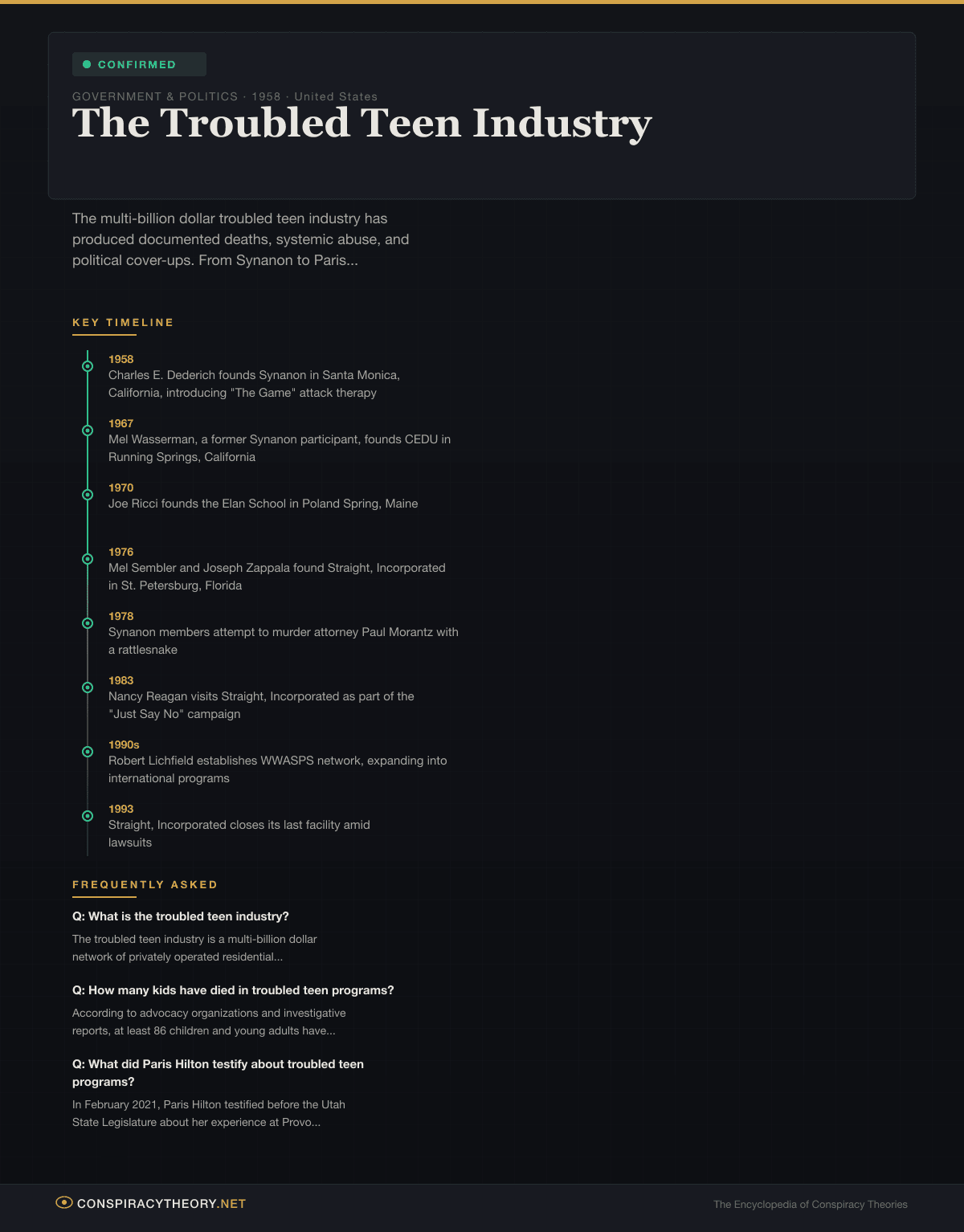This screenshot has width=964, height=1232.
Task: Select the Frequently Asked section heading
Action: point(145,884)
